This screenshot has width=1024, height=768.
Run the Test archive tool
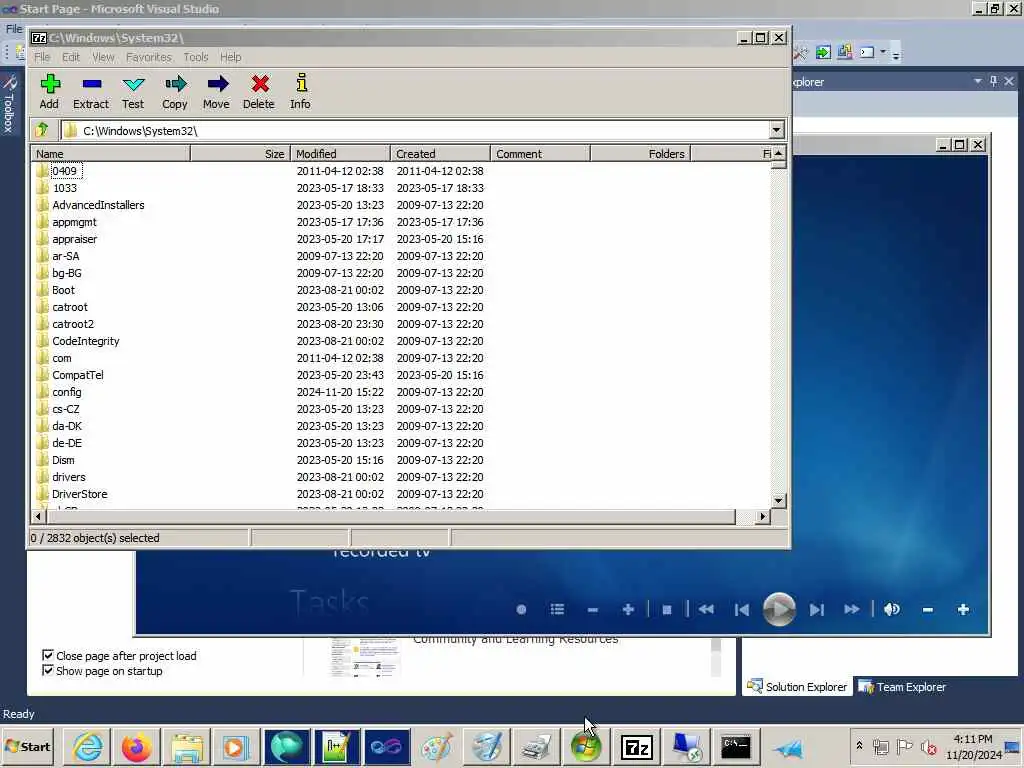pos(133,91)
